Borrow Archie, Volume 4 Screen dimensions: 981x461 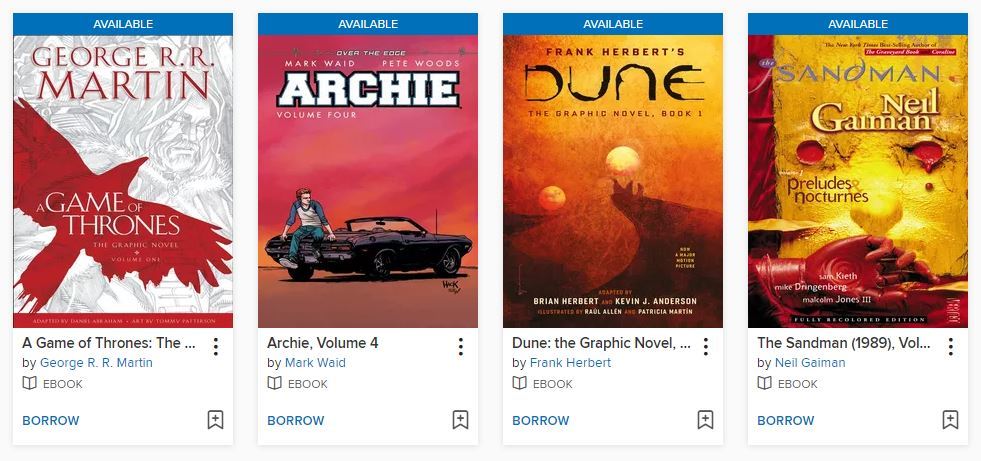click(296, 421)
